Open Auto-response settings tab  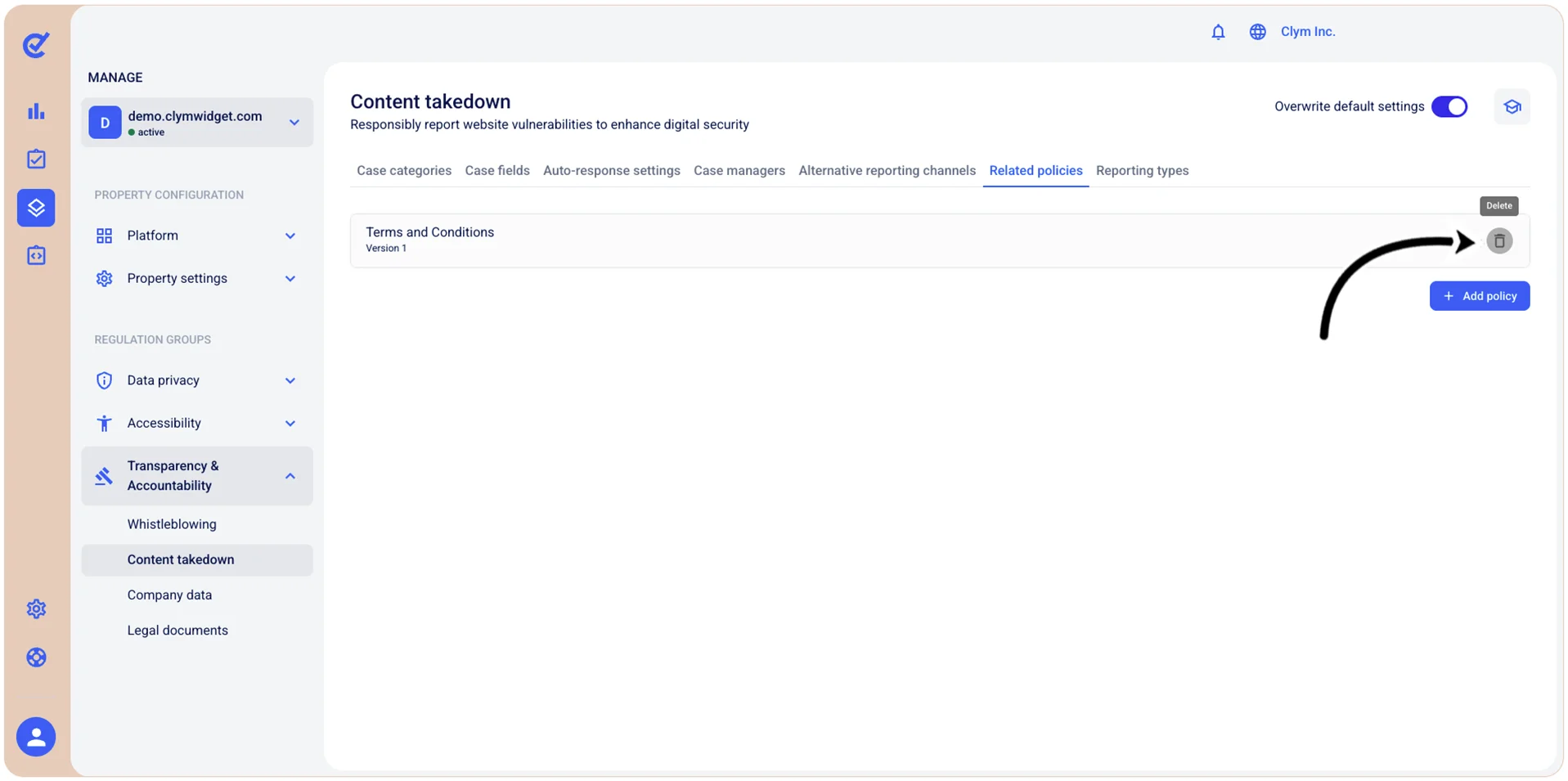click(x=612, y=171)
